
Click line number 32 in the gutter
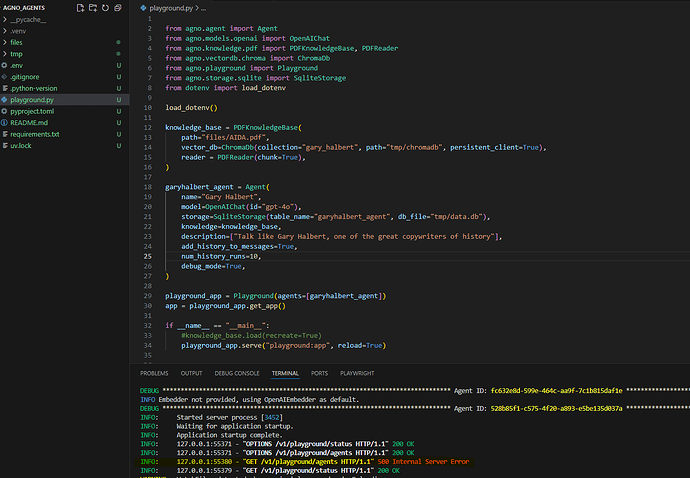(x=147, y=326)
